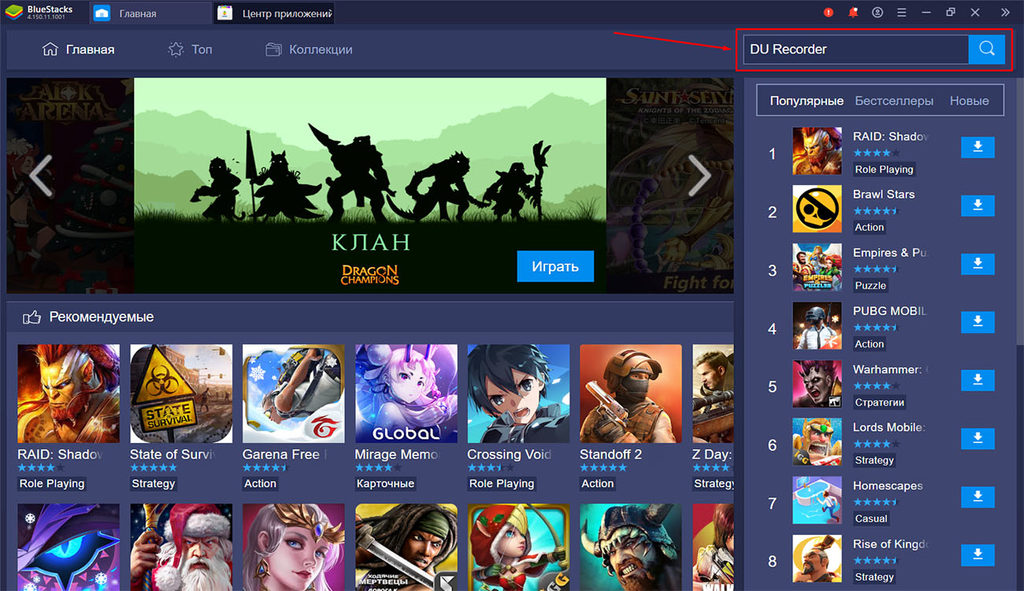This screenshot has height=591, width=1024.
Task: Download Warhammer from the list
Action: coord(978,380)
